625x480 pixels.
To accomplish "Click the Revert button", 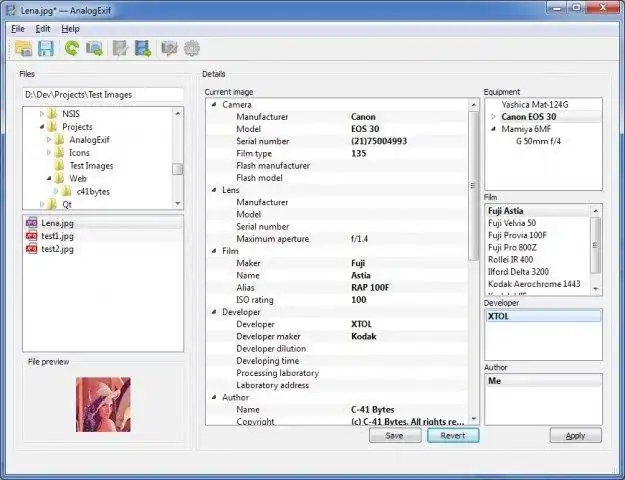I will pos(453,435).
